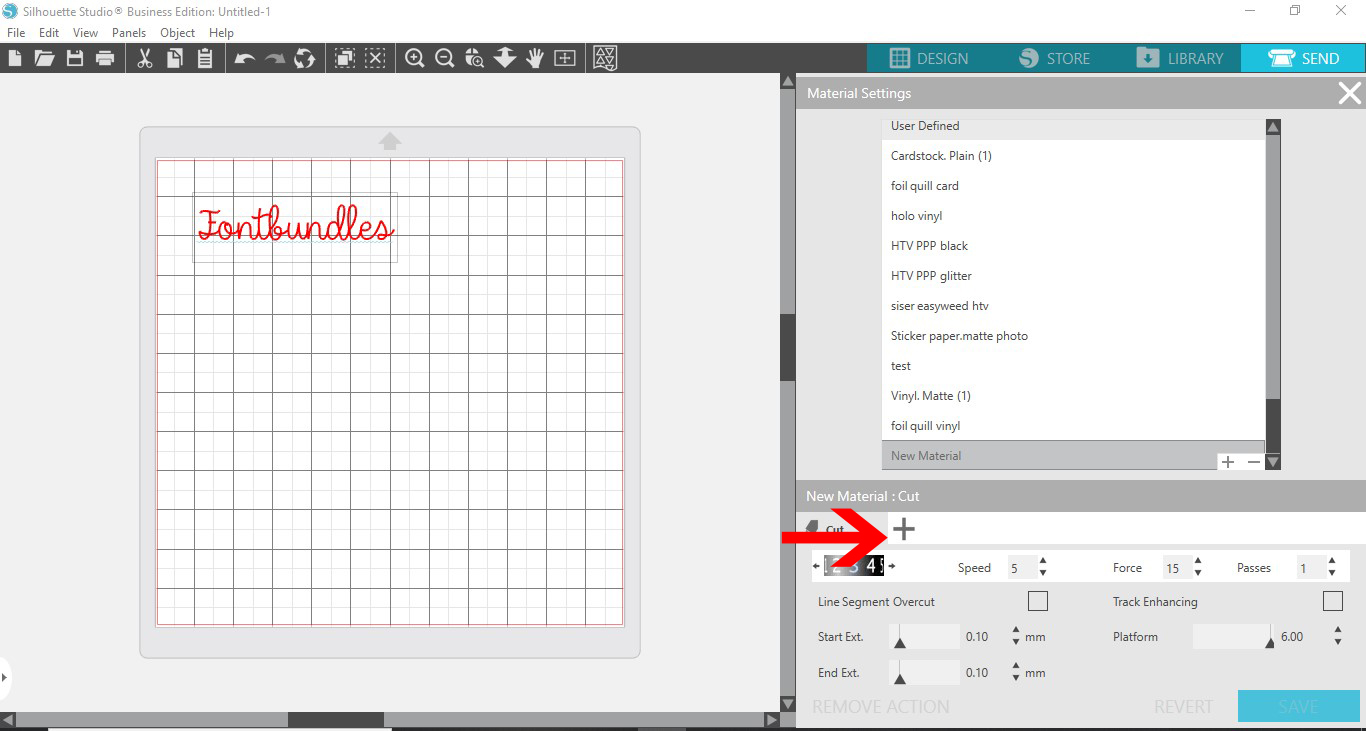Open the File menu
The width and height of the screenshot is (1366, 731).
16,33
